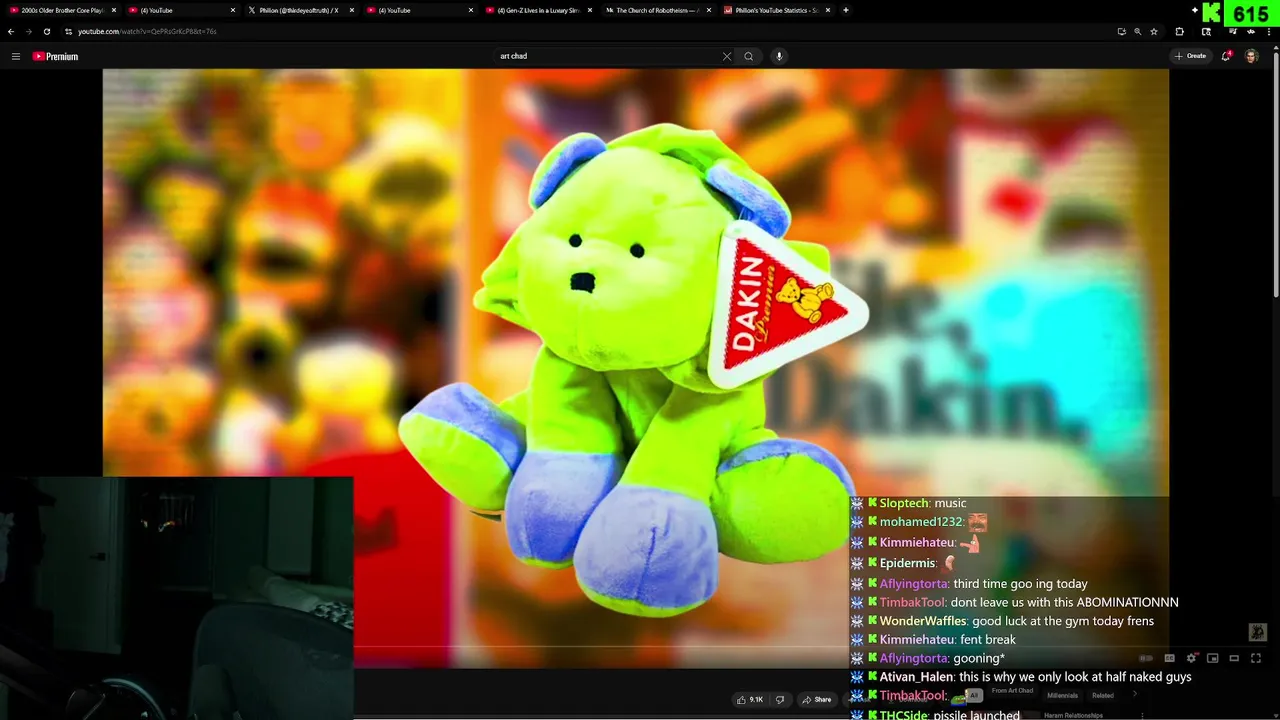The image size is (1280, 720).
Task: Click the install/cast screen icon in address bar
Action: (1121, 31)
